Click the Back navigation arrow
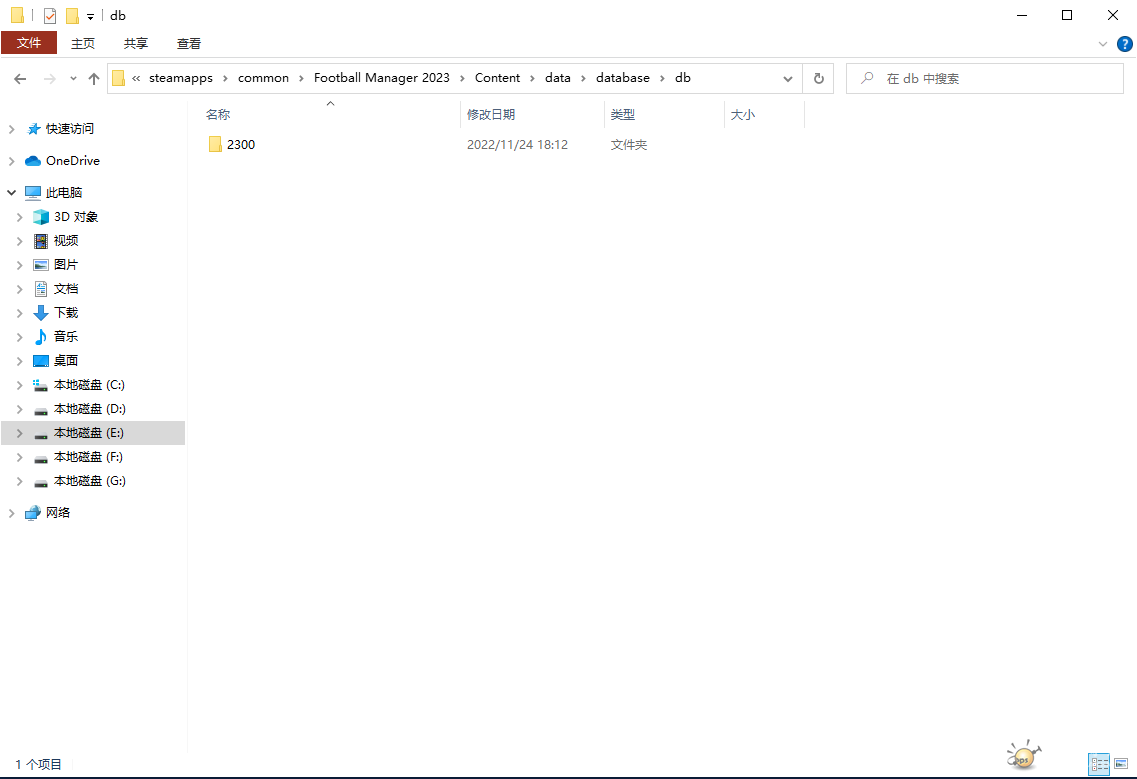1137x779 pixels. 21,79
